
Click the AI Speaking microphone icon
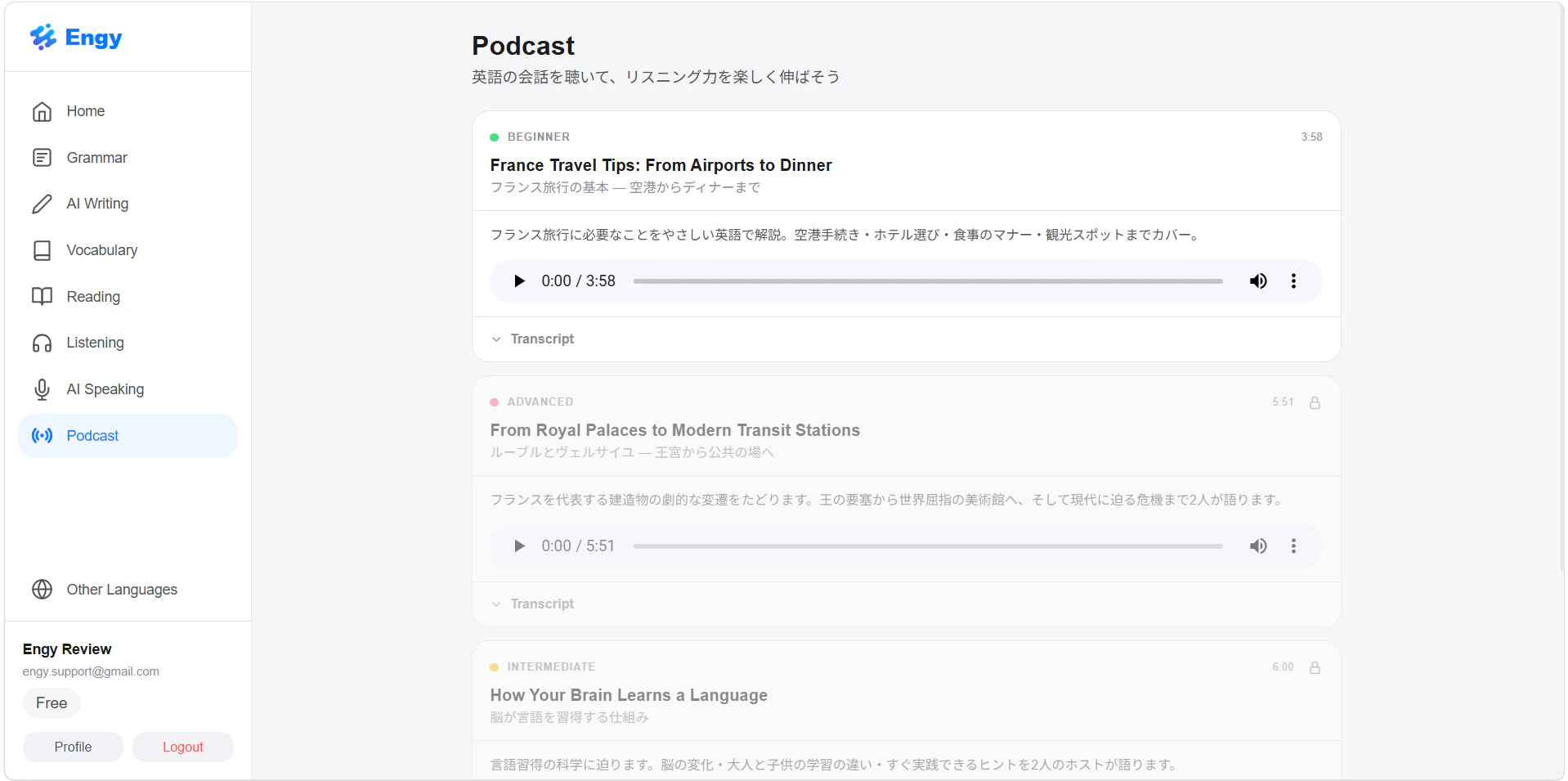coord(42,389)
